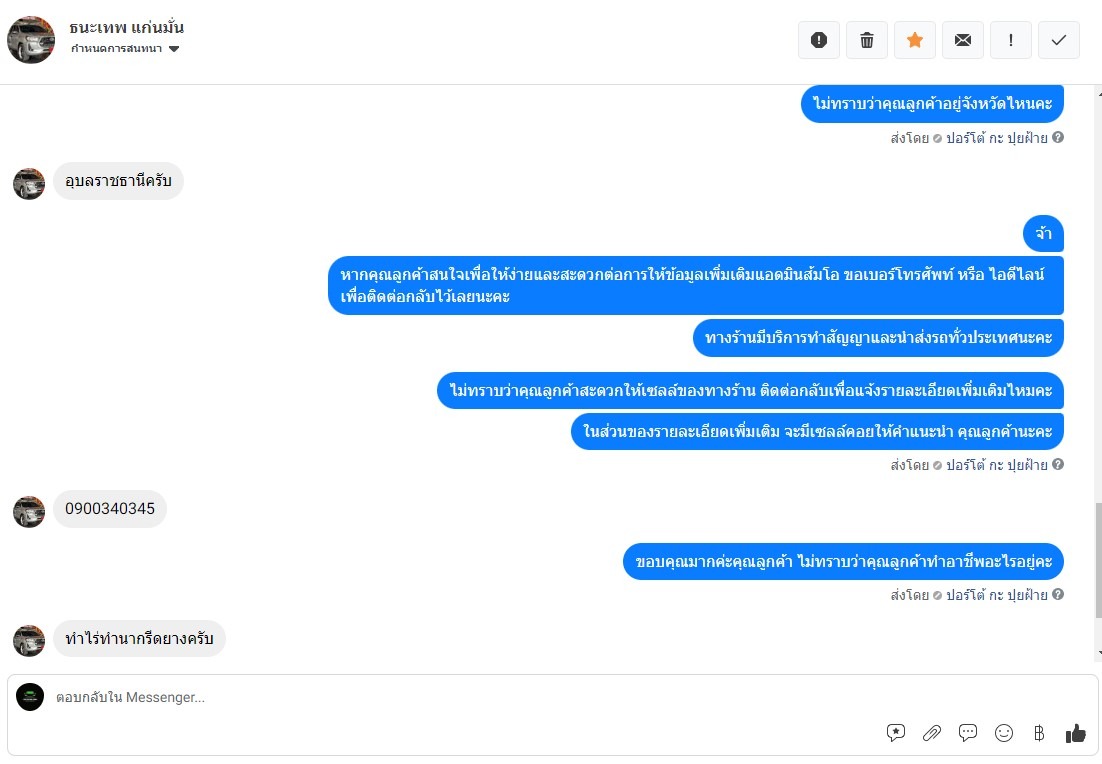
Task: Click the Baht payment request icon
Action: 1039,733
